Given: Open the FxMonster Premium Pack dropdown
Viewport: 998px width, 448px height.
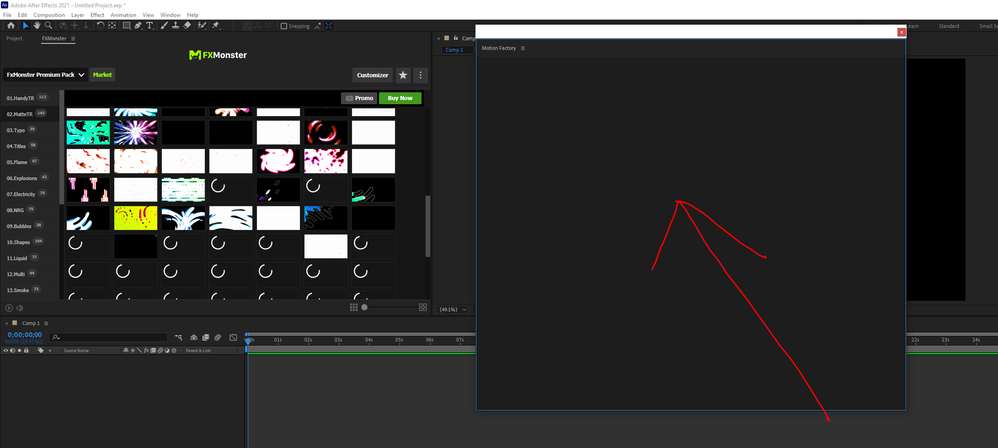Looking at the screenshot, I should click(45, 75).
